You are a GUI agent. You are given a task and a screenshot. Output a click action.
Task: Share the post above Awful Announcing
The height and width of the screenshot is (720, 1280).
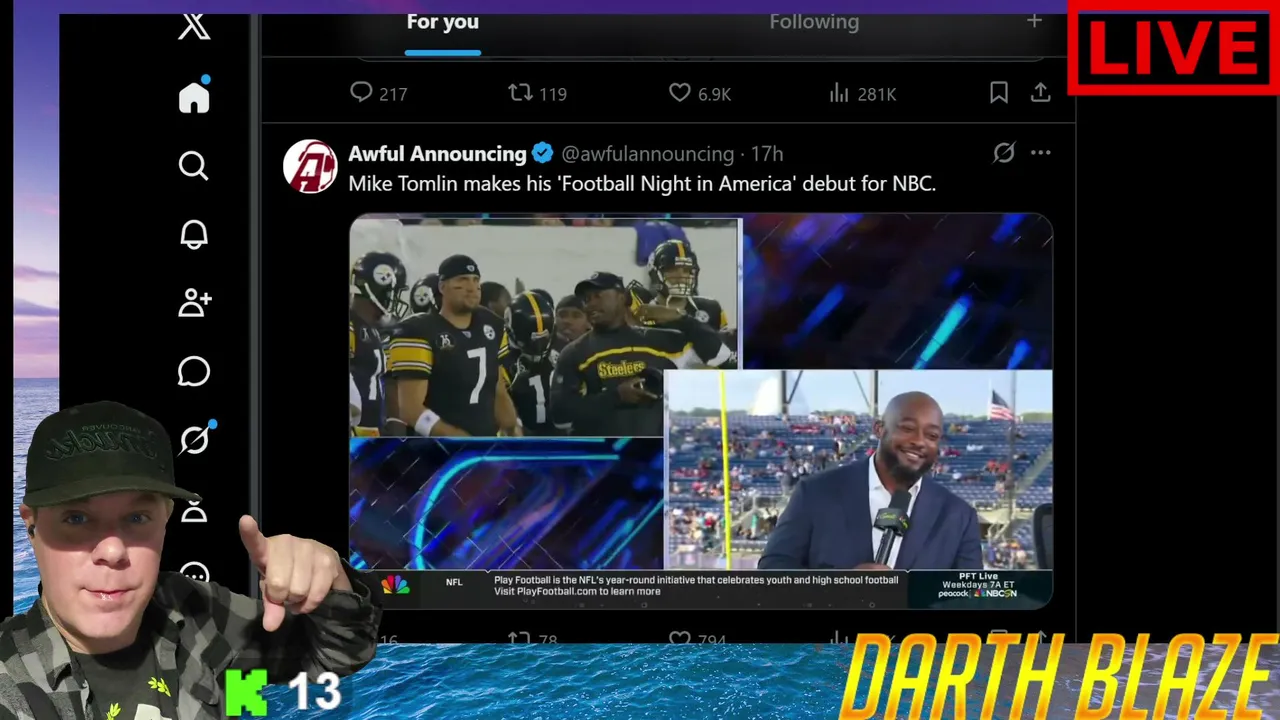1040,93
